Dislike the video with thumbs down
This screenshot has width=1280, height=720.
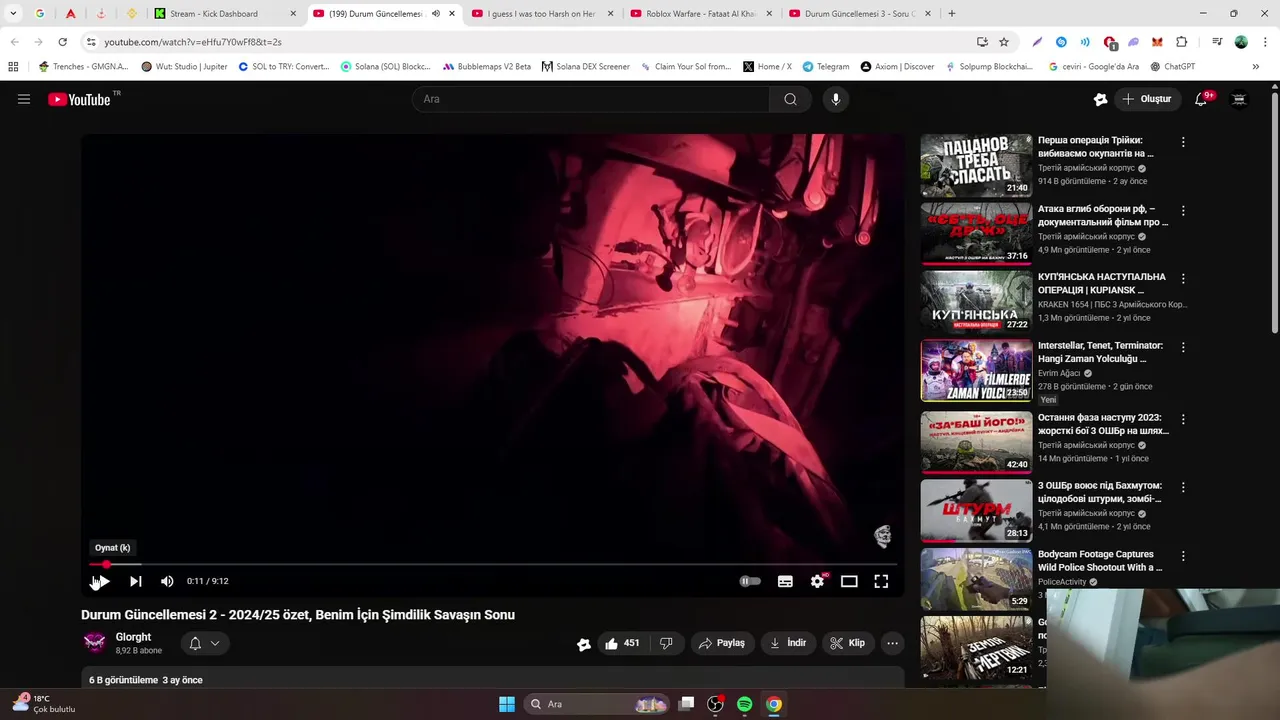(666, 643)
